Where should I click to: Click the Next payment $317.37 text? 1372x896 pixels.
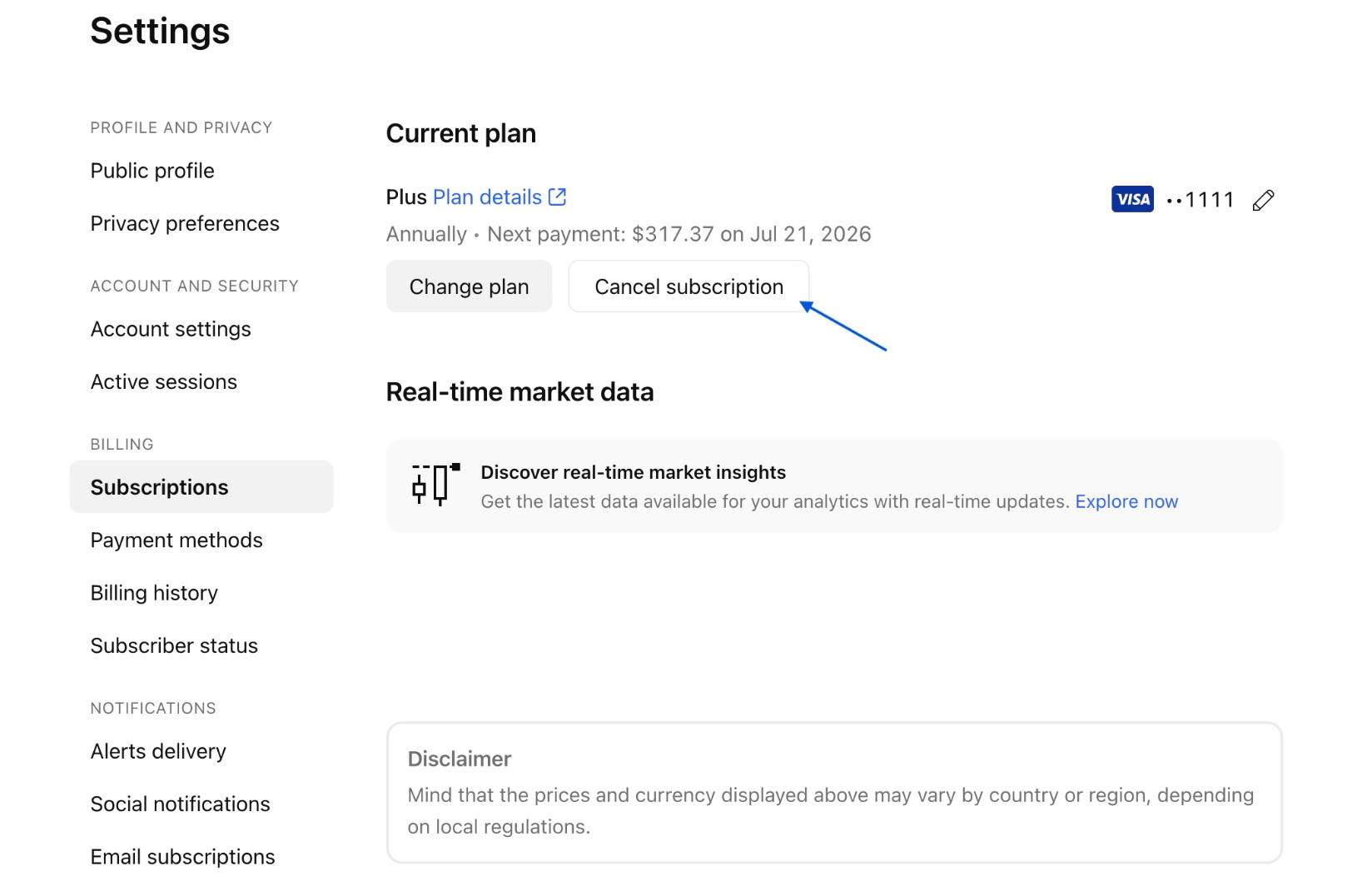679,234
